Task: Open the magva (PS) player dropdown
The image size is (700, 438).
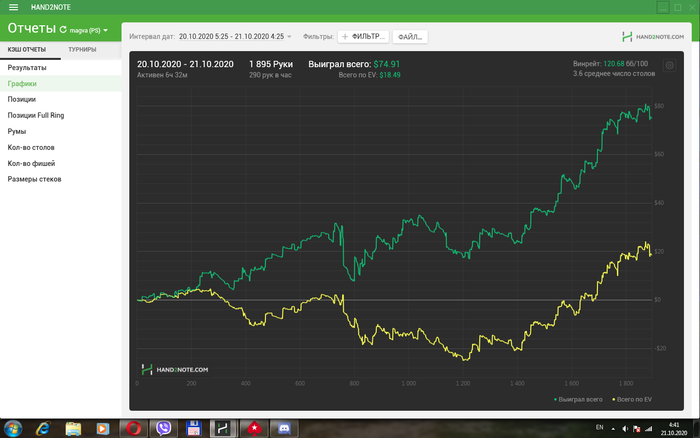Action: click(88, 30)
